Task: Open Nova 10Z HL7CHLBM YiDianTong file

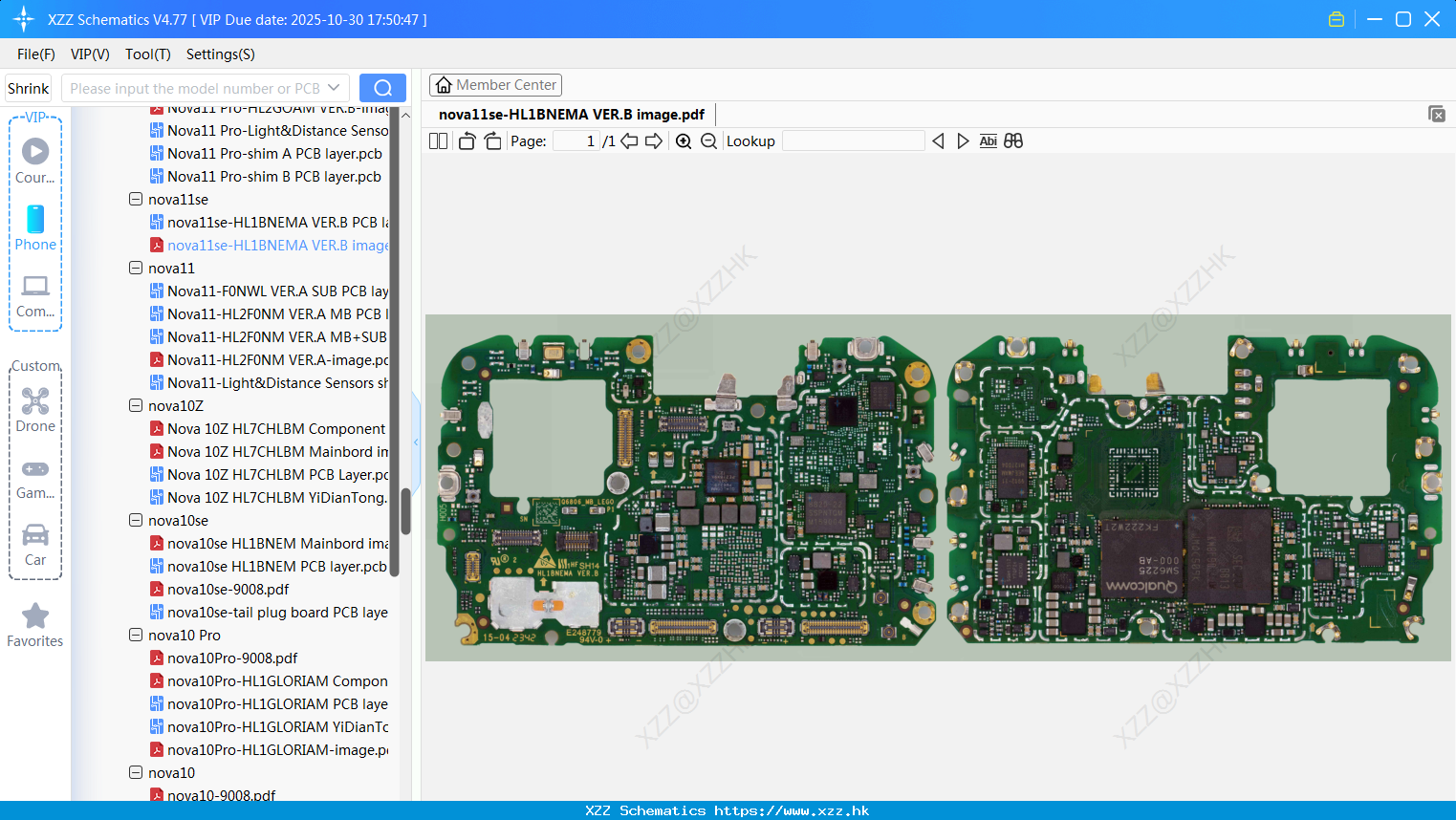Action: tap(269, 497)
